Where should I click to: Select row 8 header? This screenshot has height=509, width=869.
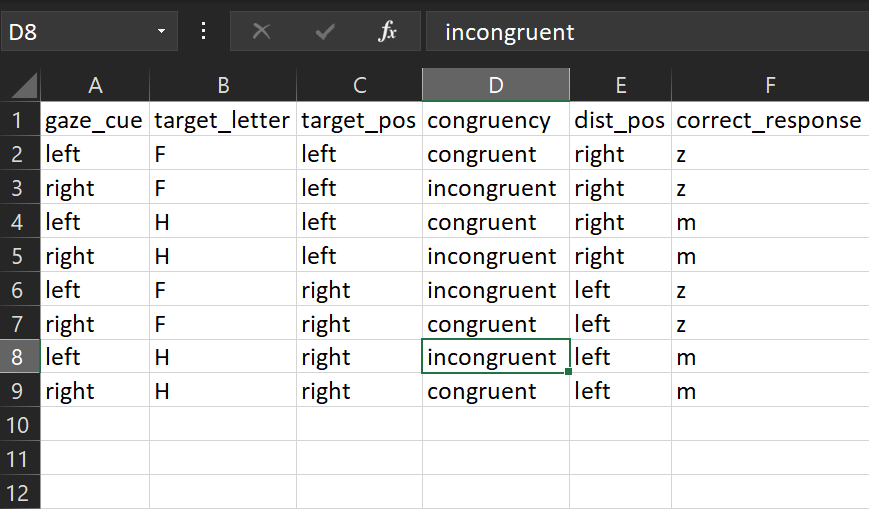(x=20, y=357)
